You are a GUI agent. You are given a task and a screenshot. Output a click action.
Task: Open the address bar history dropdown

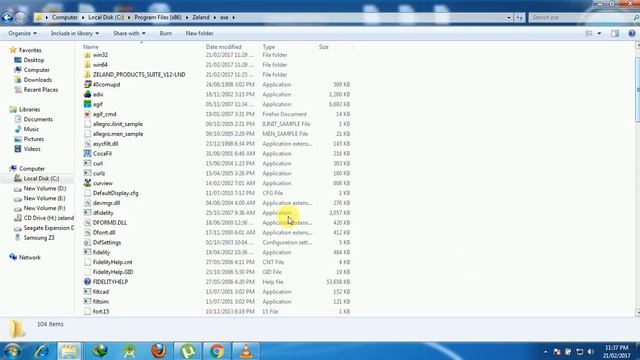coord(509,18)
